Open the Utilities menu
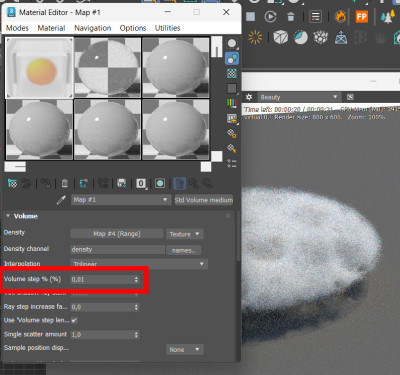 coord(167,28)
